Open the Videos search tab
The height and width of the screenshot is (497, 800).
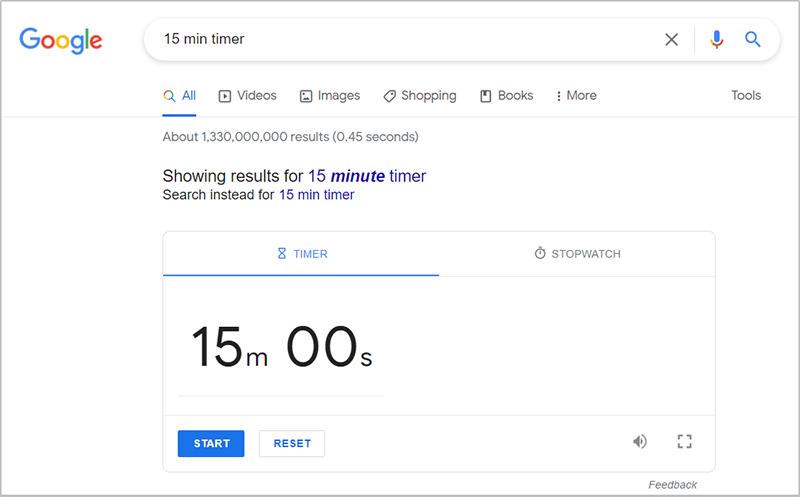click(x=247, y=96)
